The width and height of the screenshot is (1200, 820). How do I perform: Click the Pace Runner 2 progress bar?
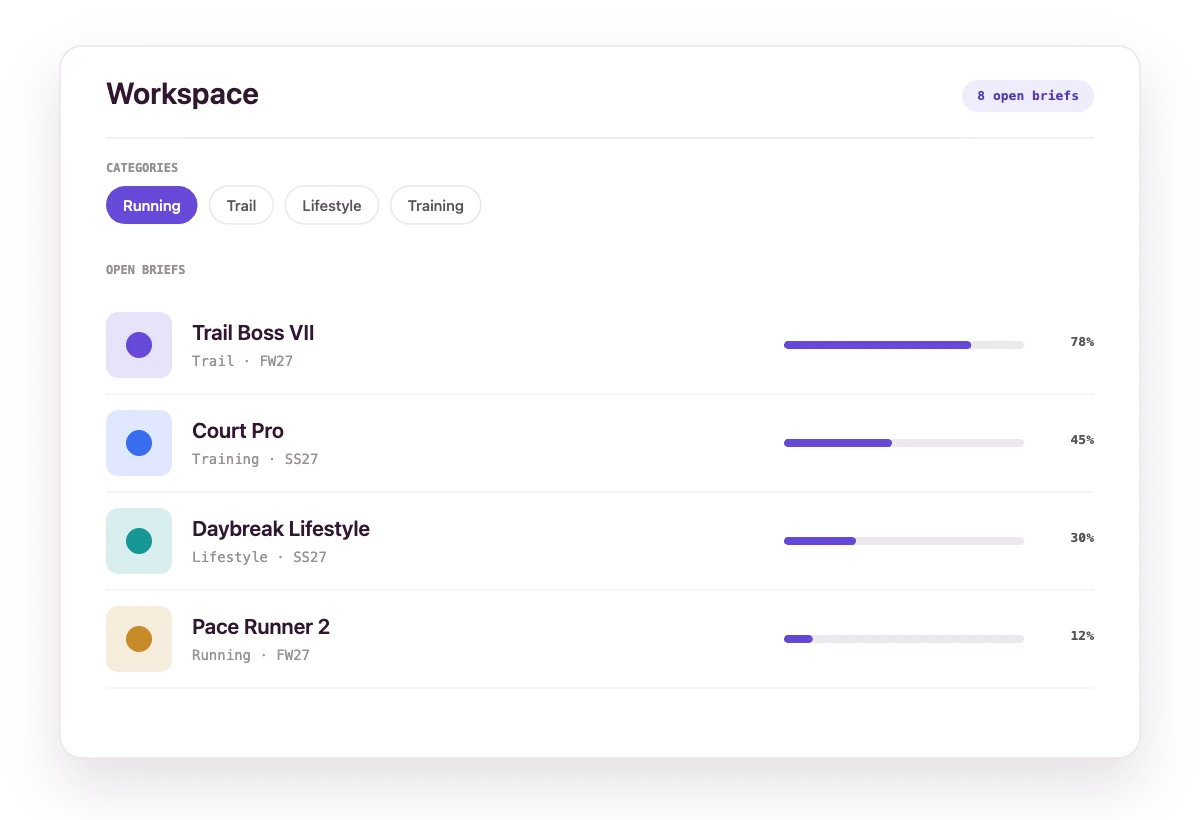pos(904,639)
